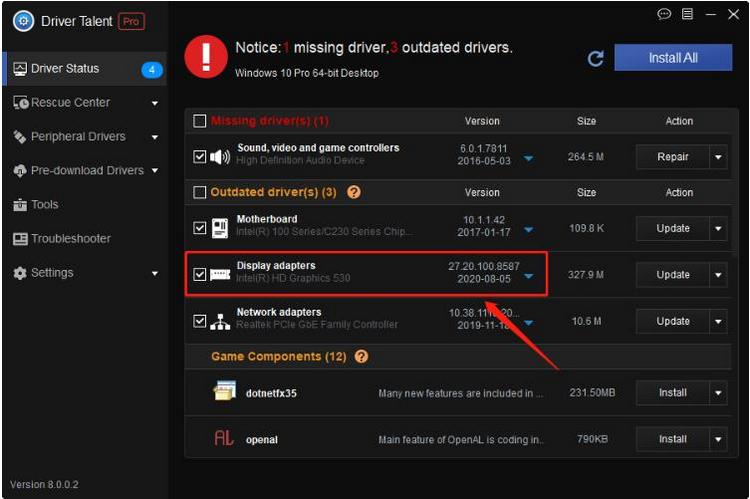
Task: Click the Peripheral Drivers plug icon
Action: coord(20,137)
